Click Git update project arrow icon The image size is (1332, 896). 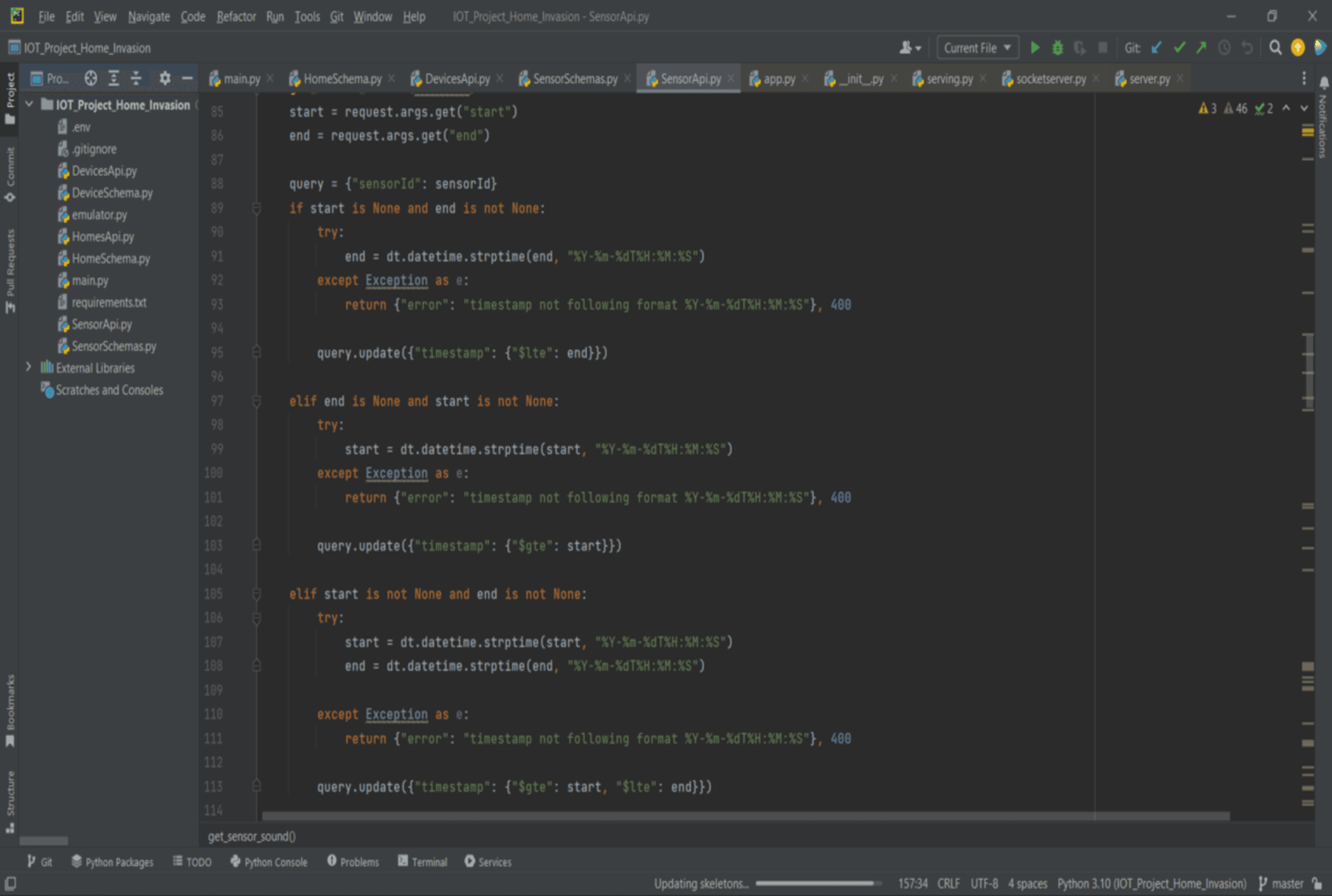coord(1156,48)
